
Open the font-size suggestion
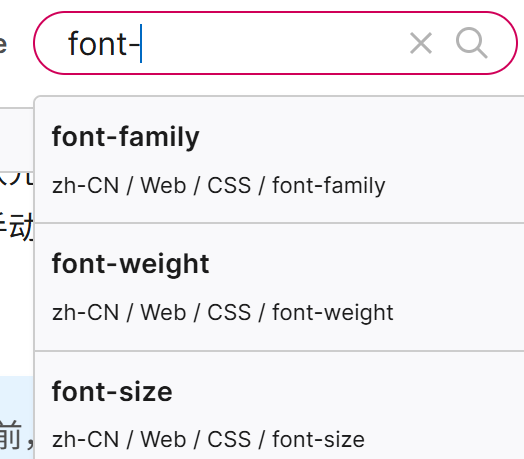(279, 406)
